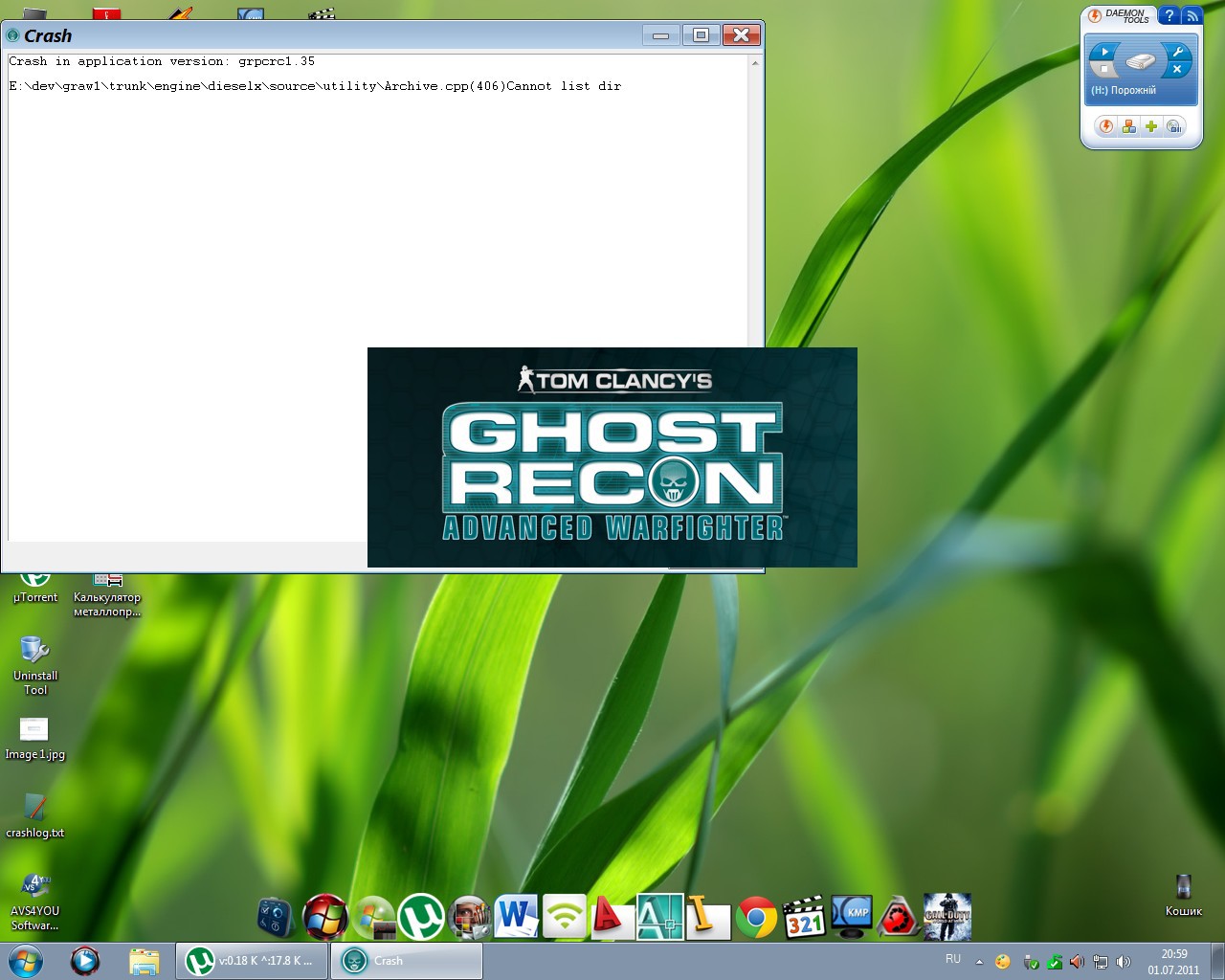Add a drive with the green plus icon
This screenshot has height=980, width=1225.
[x=1151, y=126]
